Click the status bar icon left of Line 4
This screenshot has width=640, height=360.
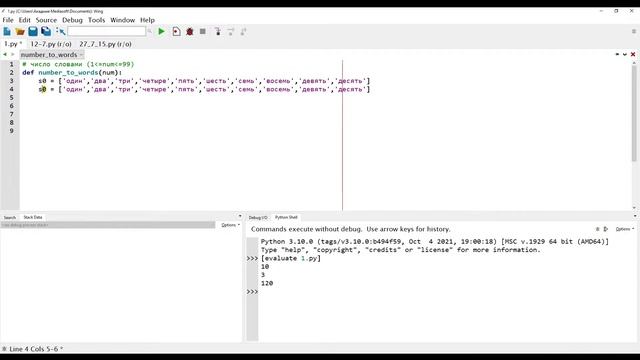tap(4, 349)
